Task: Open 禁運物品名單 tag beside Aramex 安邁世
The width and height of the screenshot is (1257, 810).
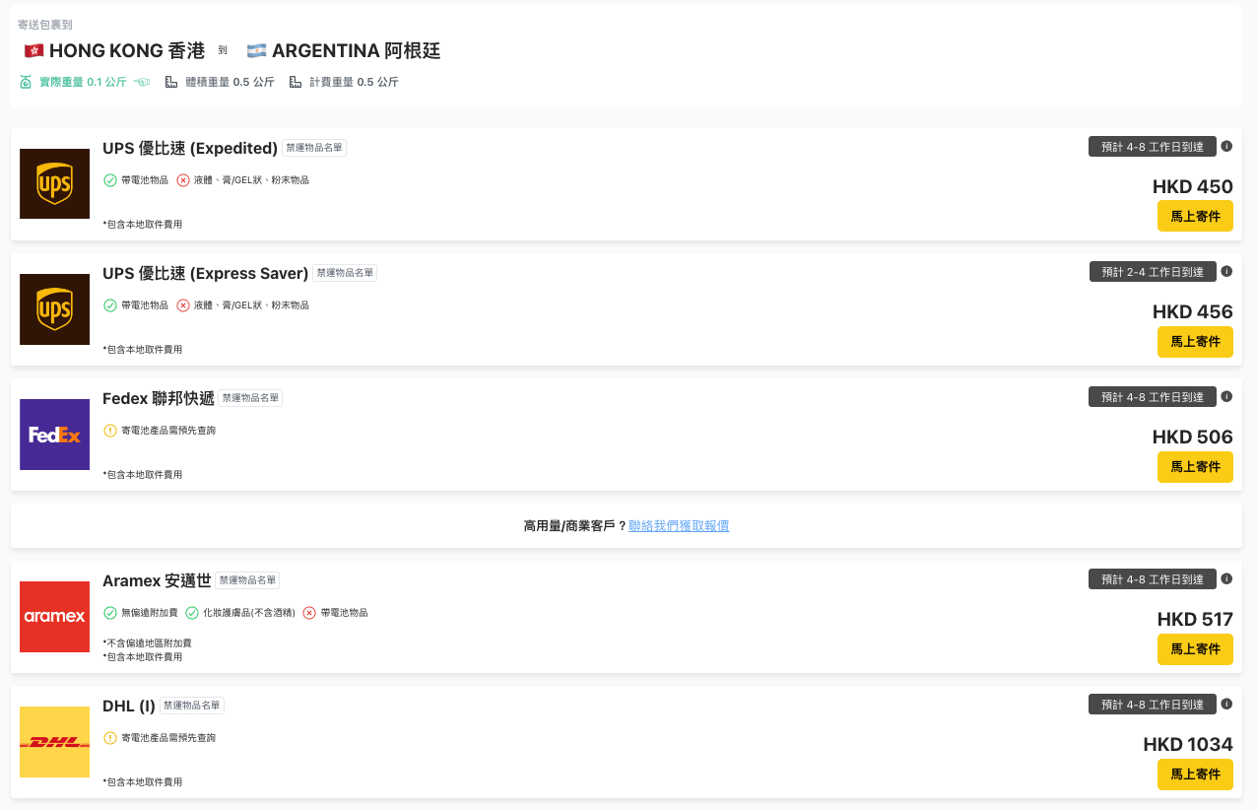Action: tap(247, 580)
